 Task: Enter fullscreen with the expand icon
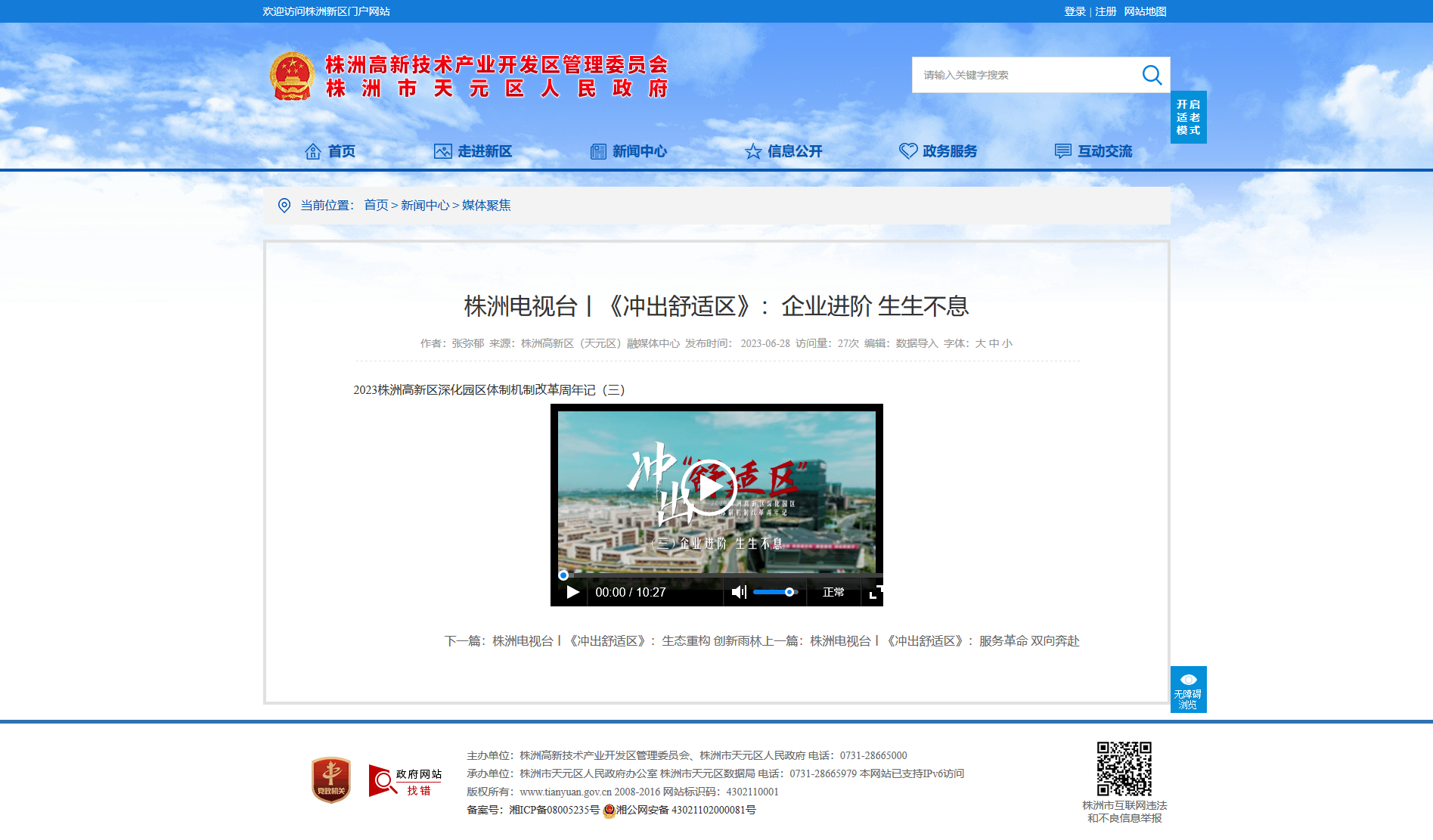tap(876, 592)
